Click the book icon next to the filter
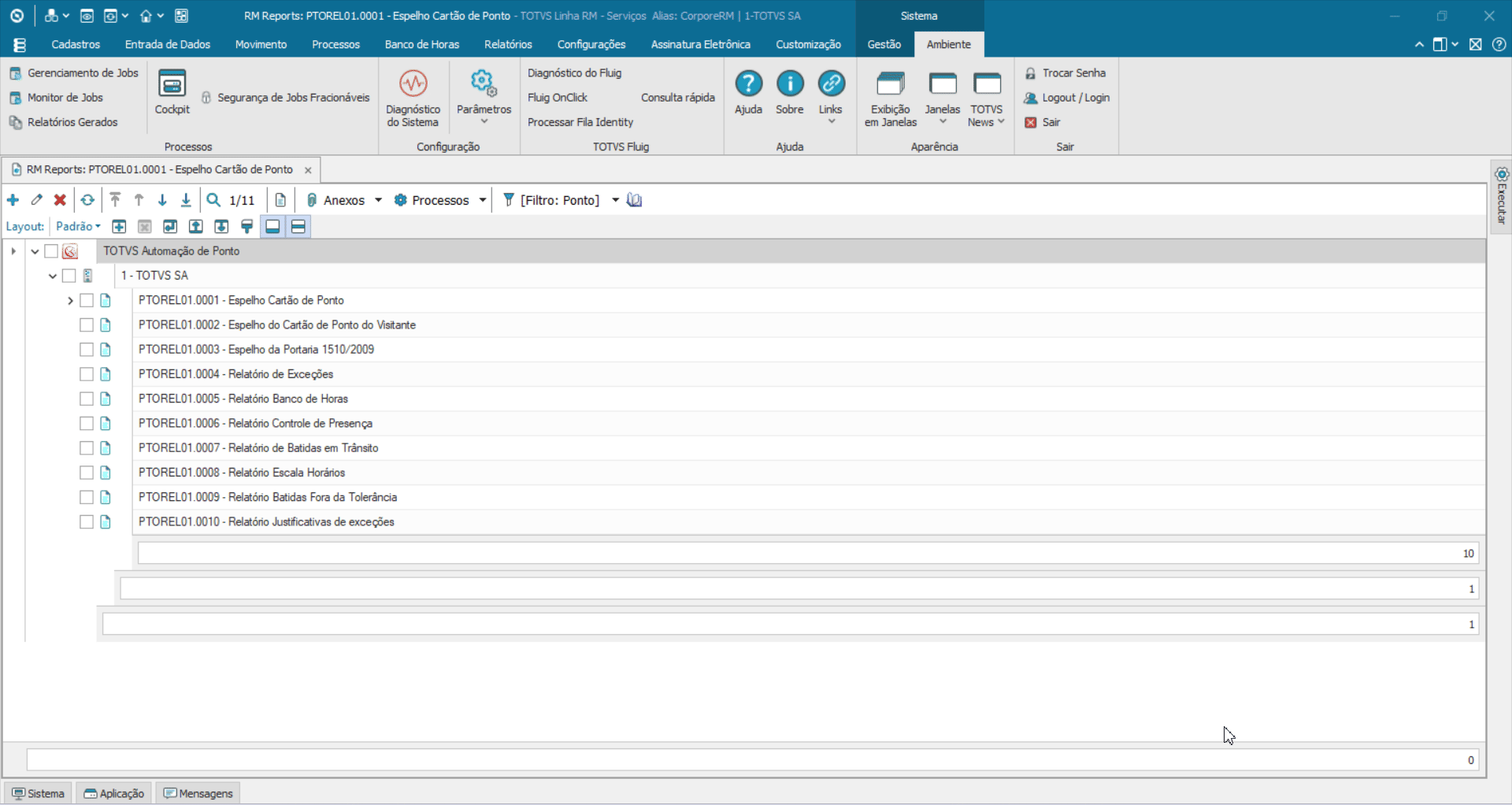1512x805 pixels. (x=635, y=200)
